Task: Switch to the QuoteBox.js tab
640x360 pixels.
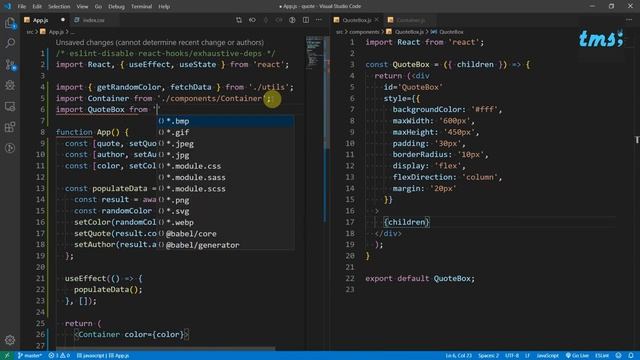Action: pos(357,20)
